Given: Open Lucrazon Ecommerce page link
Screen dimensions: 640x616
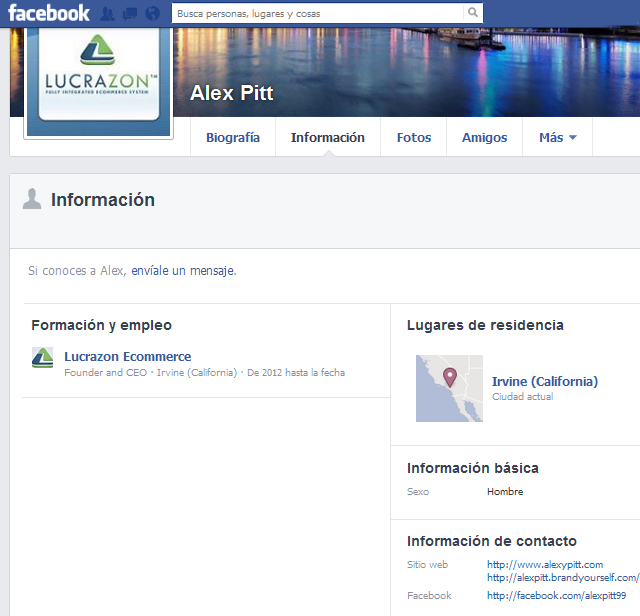Looking at the screenshot, I should click(x=128, y=356).
